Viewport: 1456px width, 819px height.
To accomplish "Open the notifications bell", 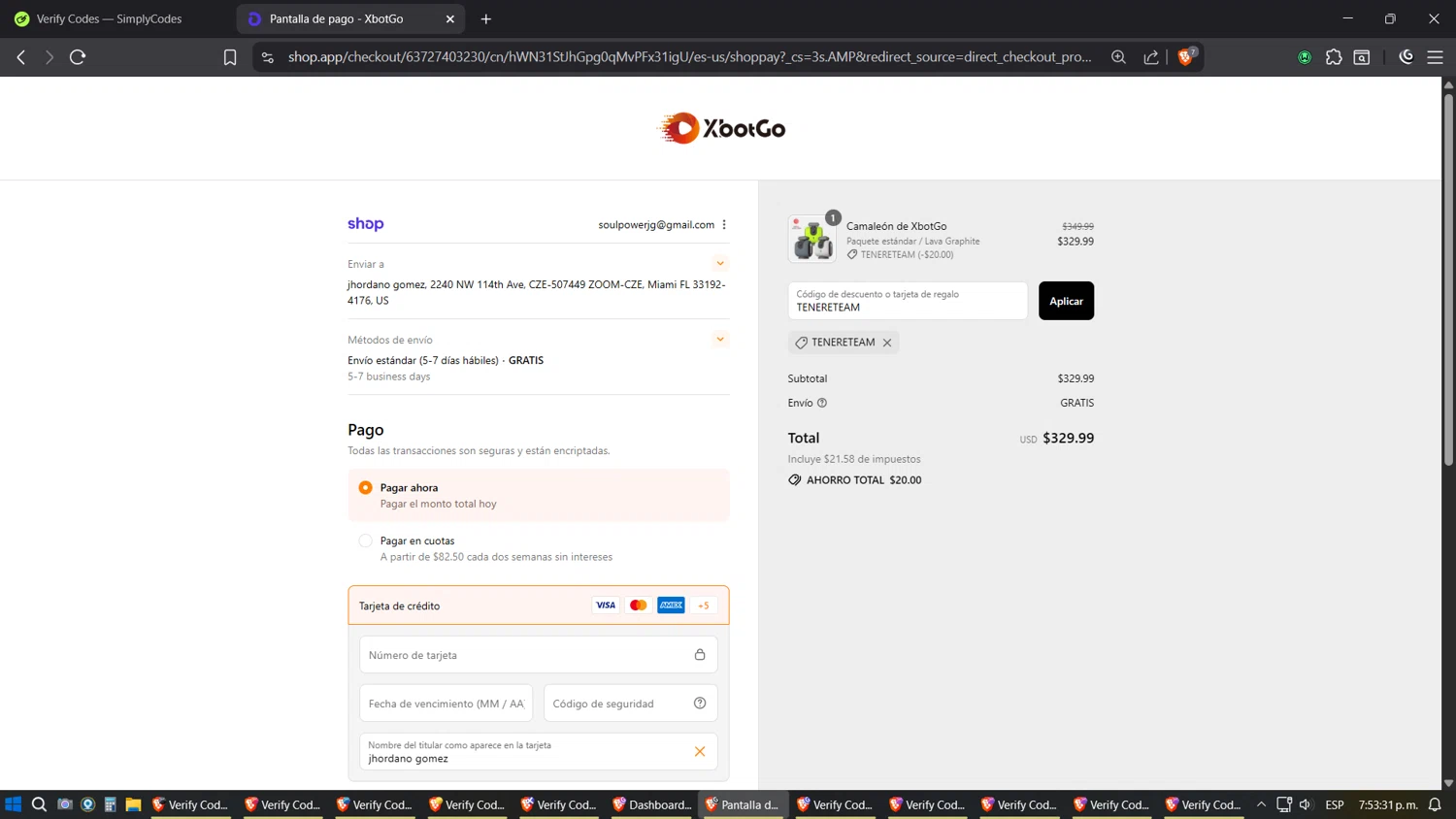I will 1435,804.
